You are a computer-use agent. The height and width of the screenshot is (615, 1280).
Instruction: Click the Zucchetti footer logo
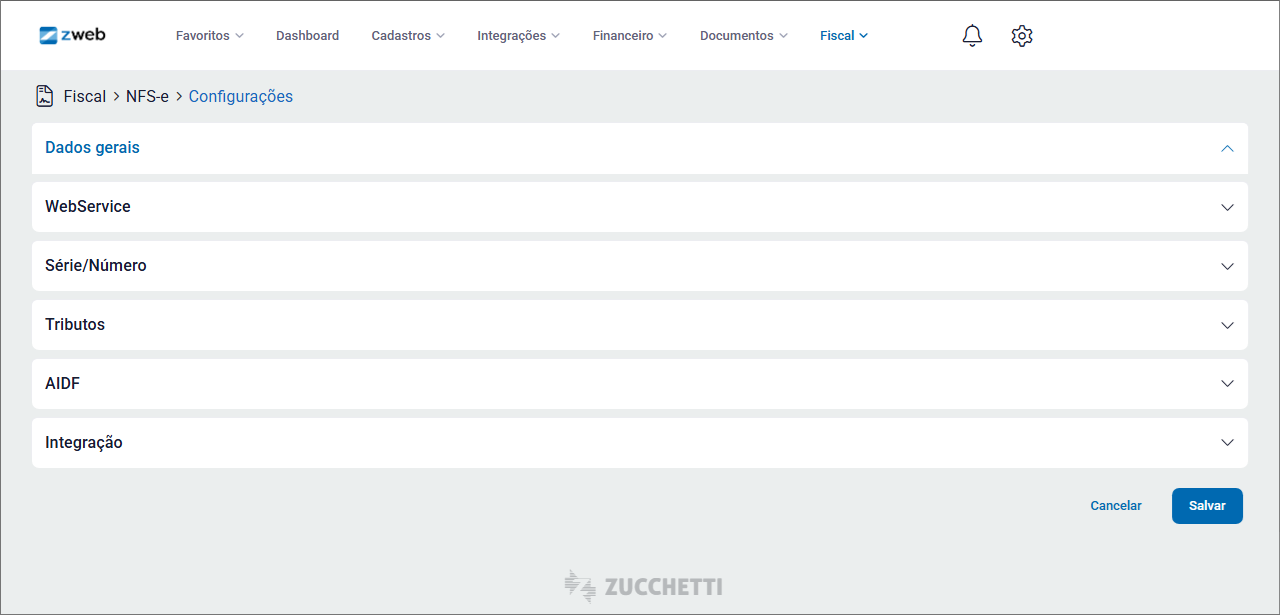tap(643, 586)
